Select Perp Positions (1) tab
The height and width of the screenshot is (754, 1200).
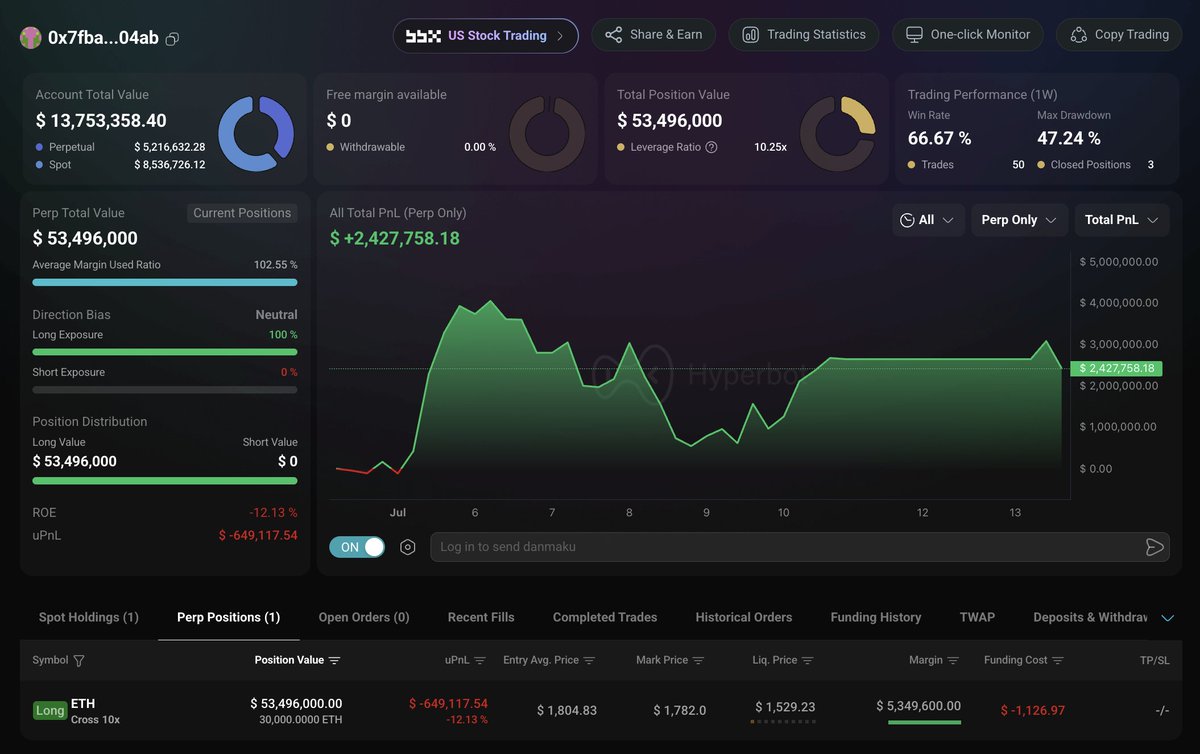[228, 617]
